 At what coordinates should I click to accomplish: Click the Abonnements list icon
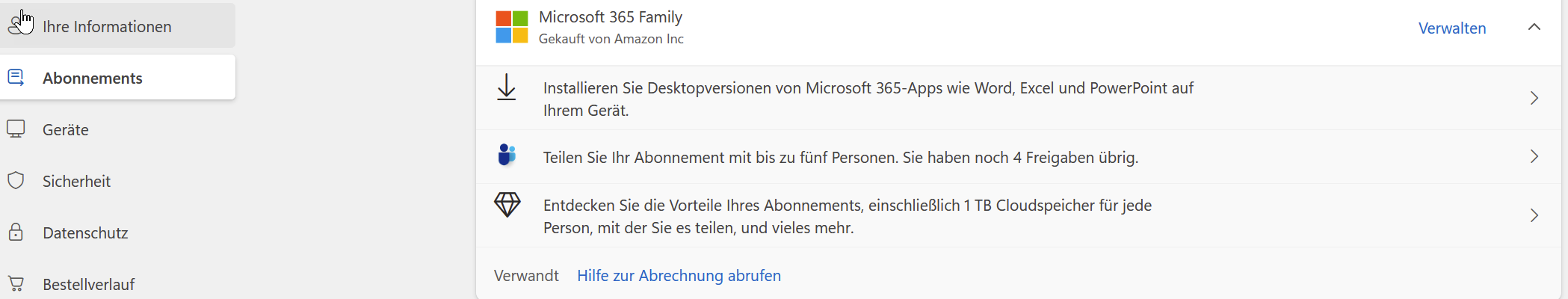pyautogui.click(x=16, y=77)
